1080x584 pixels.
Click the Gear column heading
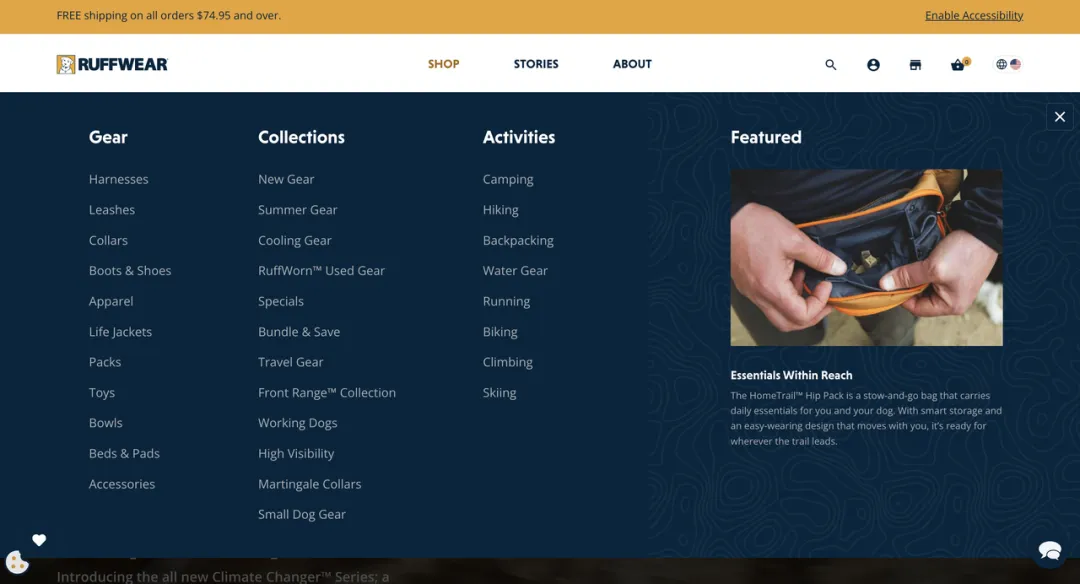(x=108, y=137)
